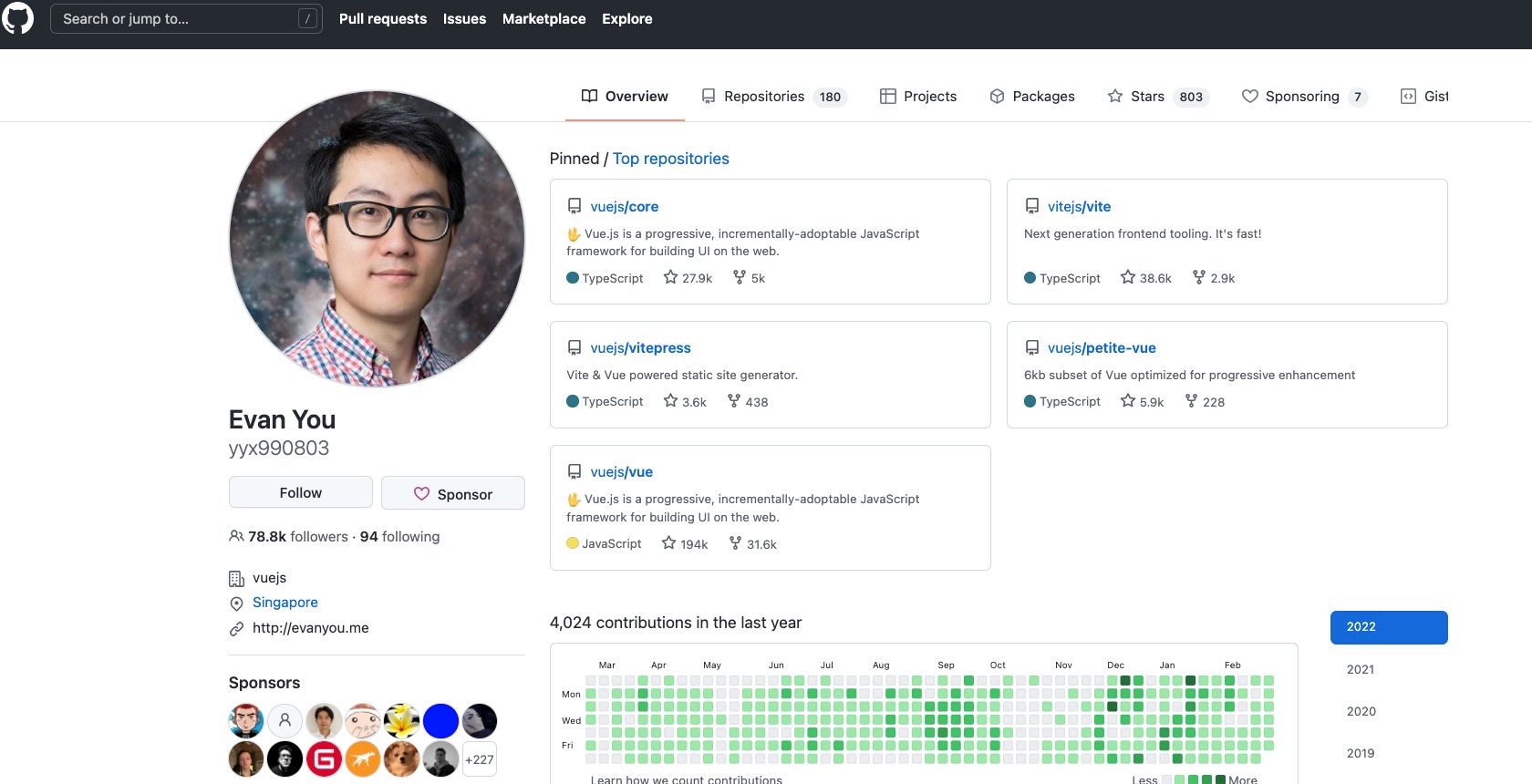Click the 194k stars count on vuejs/vue
The width and height of the screenshot is (1532, 784).
tap(685, 544)
